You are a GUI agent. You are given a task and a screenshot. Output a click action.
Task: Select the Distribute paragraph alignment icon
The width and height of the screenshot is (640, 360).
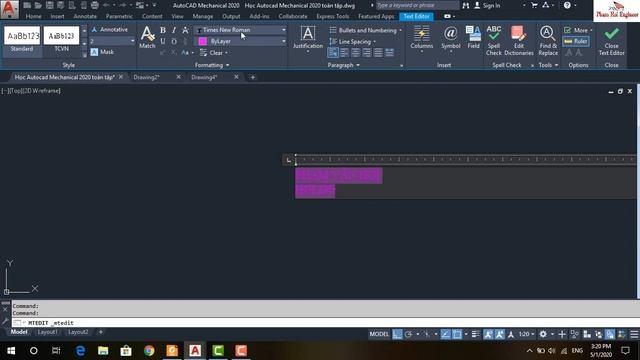(x=389, y=53)
